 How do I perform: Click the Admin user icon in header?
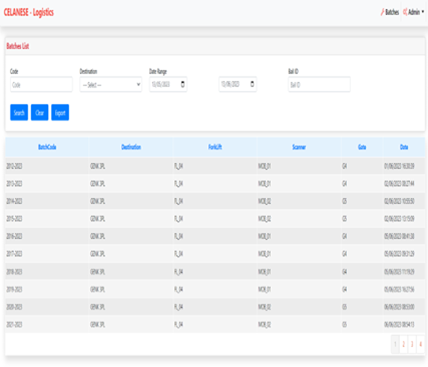pos(405,12)
